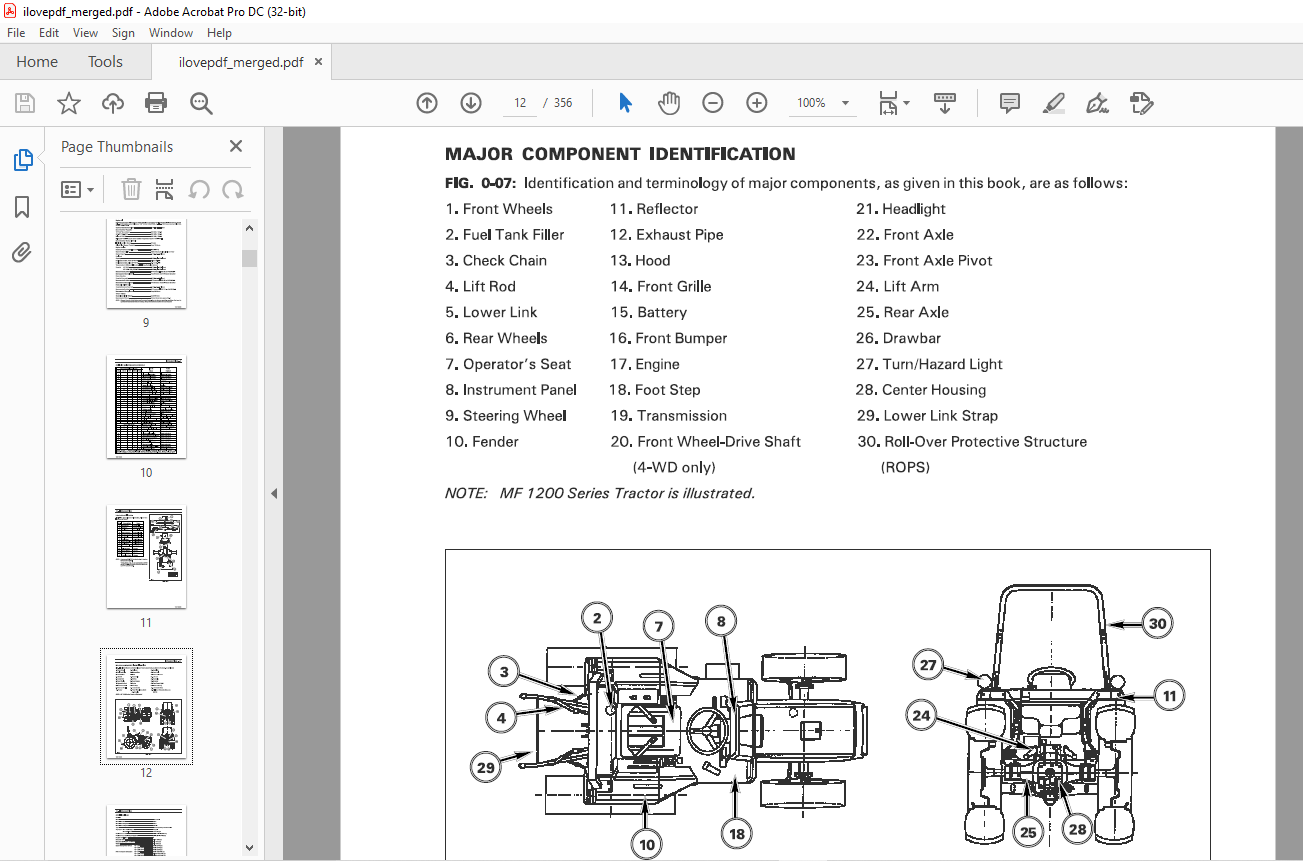
Task: Click the '26. Drawbar' entry
Action: click(x=898, y=339)
